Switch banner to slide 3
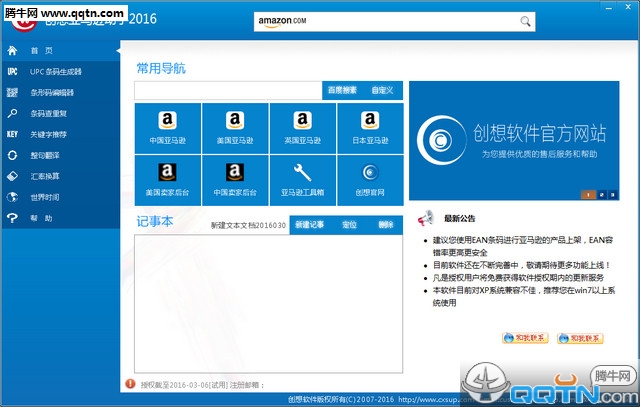Viewport: 640px width, 407px height. pyautogui.click(x=612, y=195)
